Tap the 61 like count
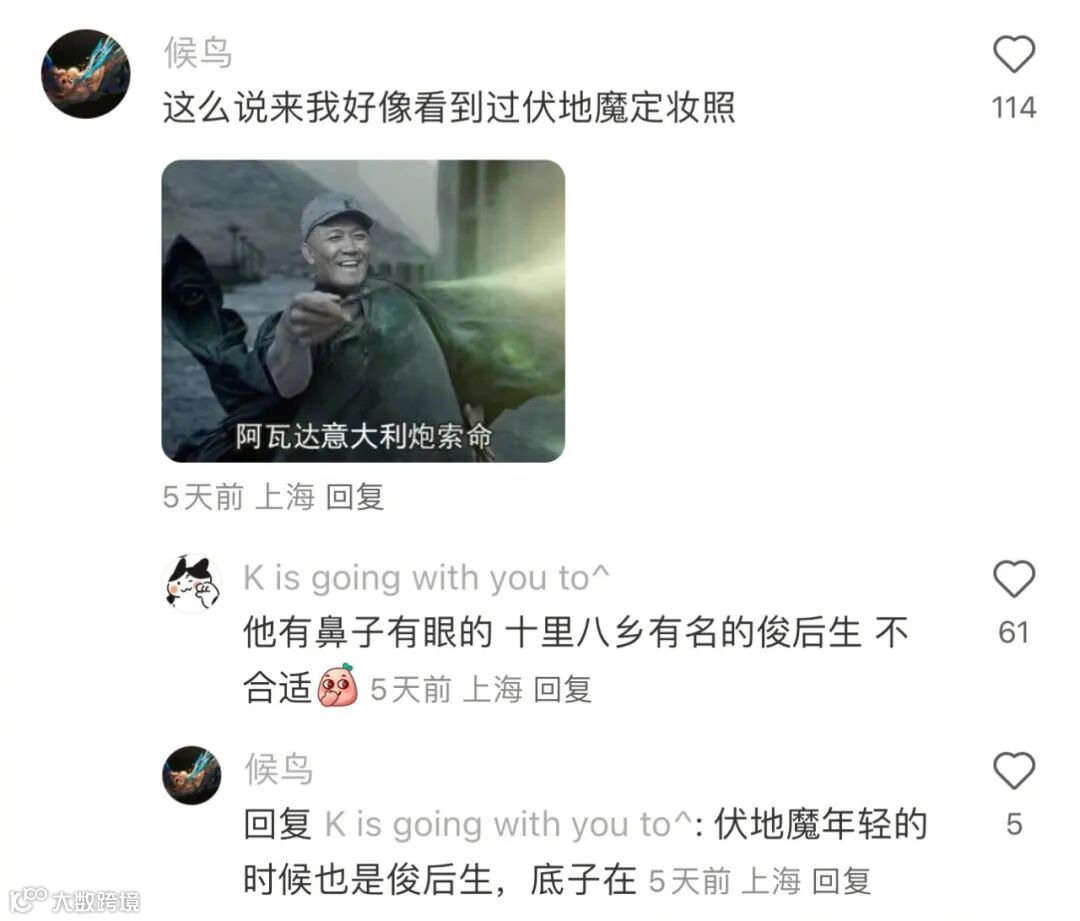The height and width of the screenshot is (921, 1080). point(1013,632)
